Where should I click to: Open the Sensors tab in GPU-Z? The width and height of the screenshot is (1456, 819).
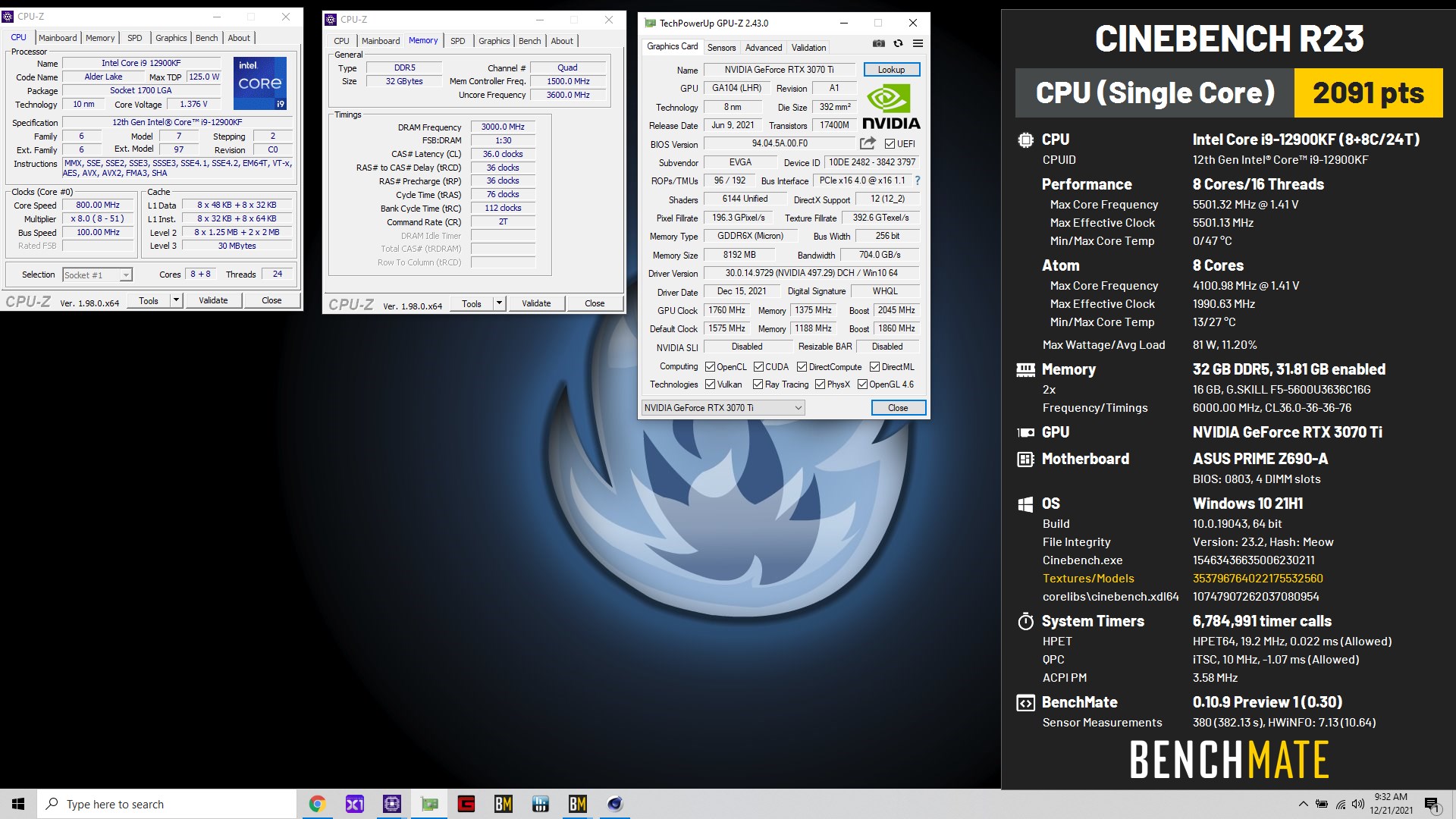(721, 47)
